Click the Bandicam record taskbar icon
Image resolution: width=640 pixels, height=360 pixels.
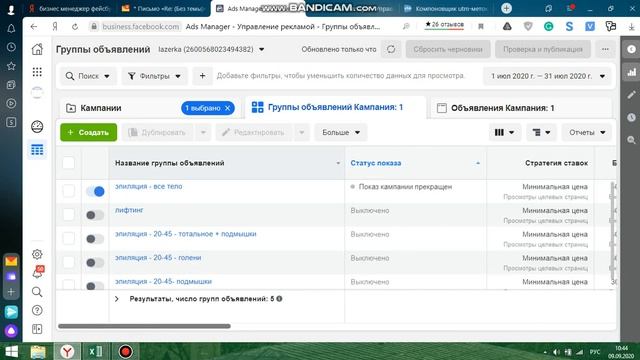point(125,351)
